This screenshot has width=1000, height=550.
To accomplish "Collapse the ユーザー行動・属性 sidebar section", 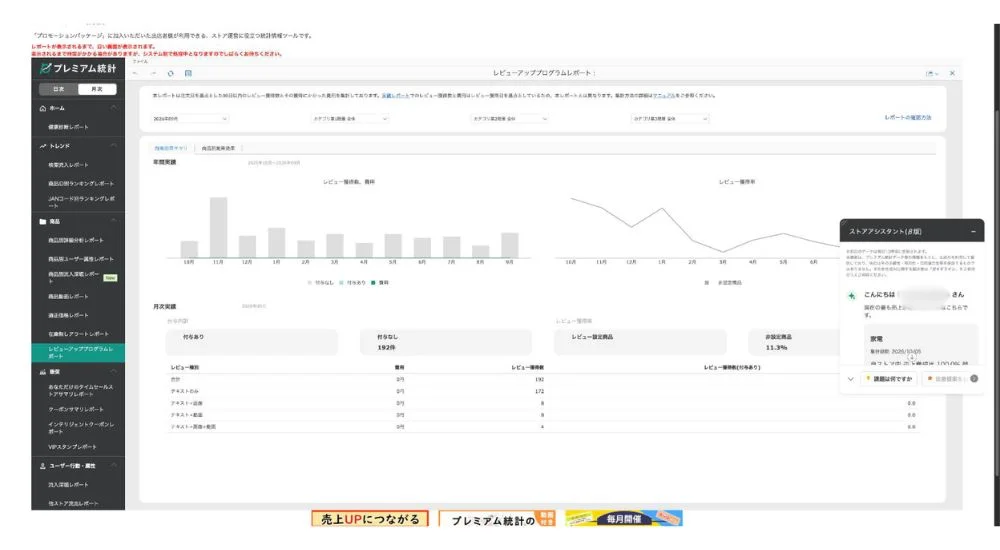I will (x=114, y=466).
